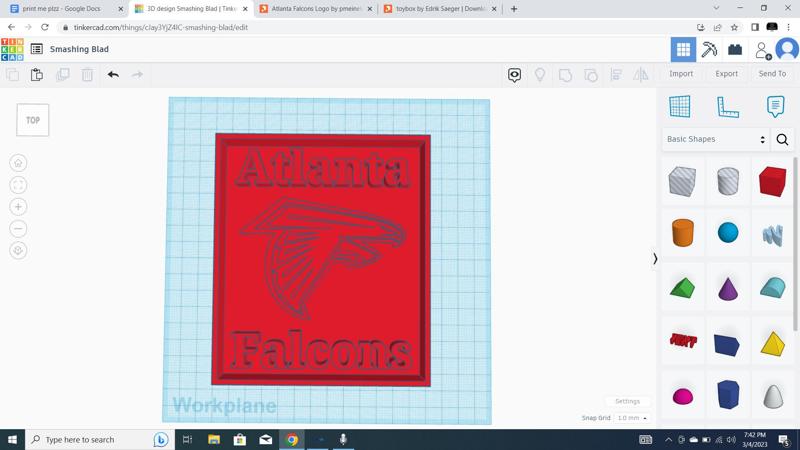Image resolution: width=800 pixels, height=450 pixels.
Task: Open the Bricks mode icon
Action: [x=735, y=49]
